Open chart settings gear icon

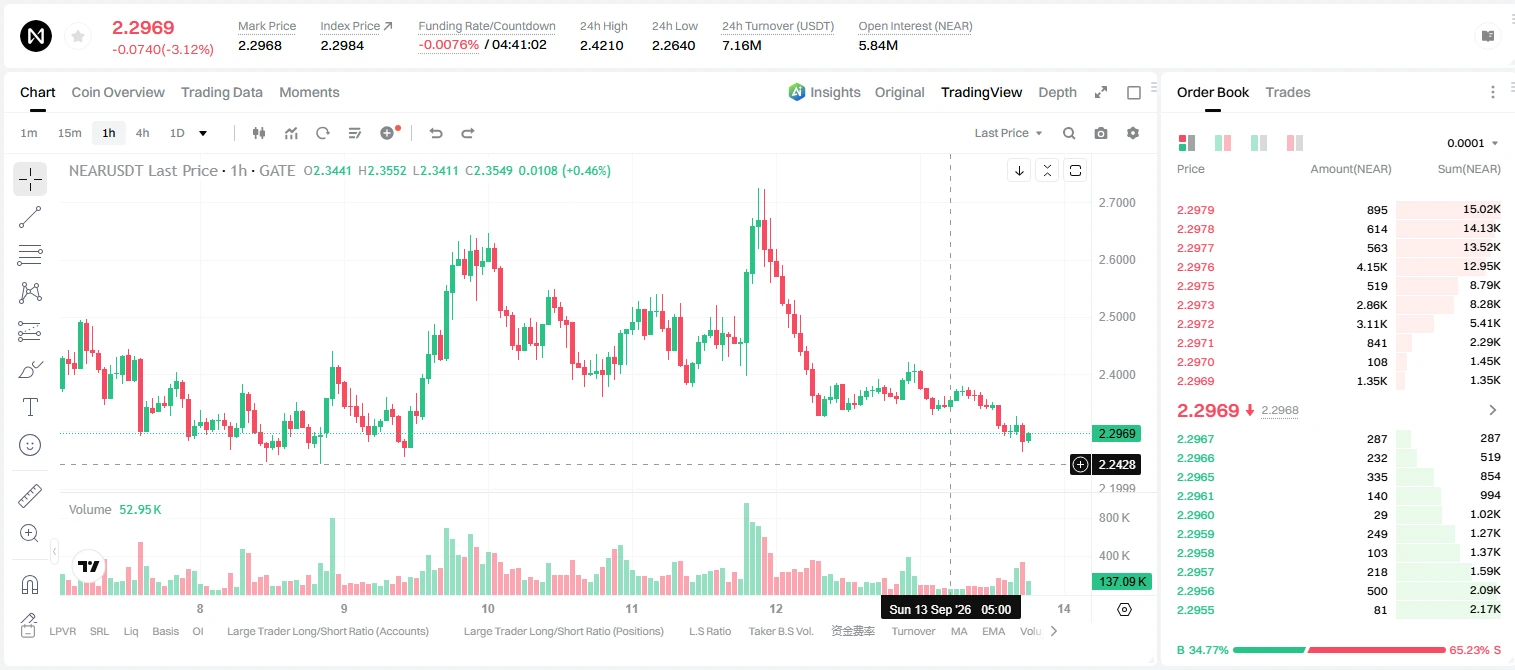[1133, 133]
